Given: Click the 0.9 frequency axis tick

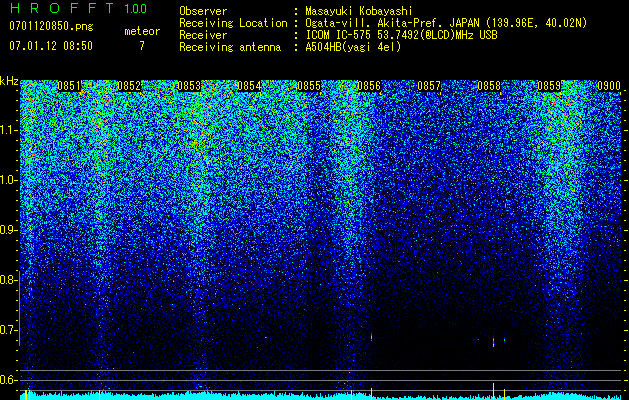Looking at the screenshot, I should [x=9, y=230].
